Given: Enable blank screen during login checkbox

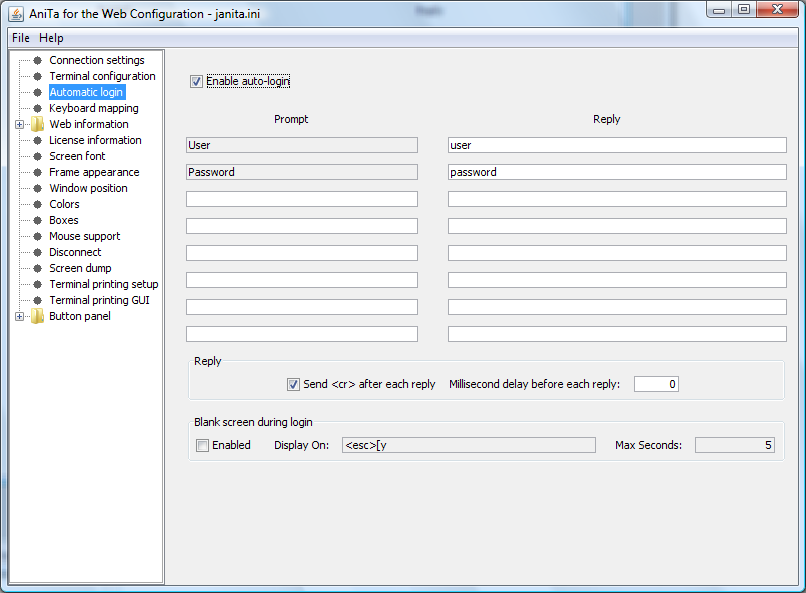Looking at the screenshot, I should 203,446.
